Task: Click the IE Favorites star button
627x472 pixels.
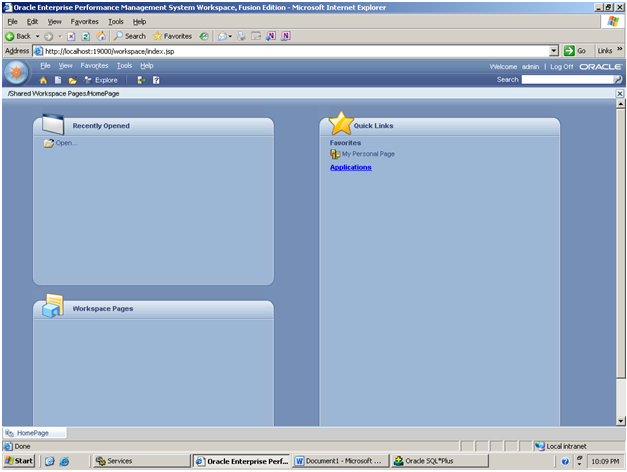Action: pos(173,36)
